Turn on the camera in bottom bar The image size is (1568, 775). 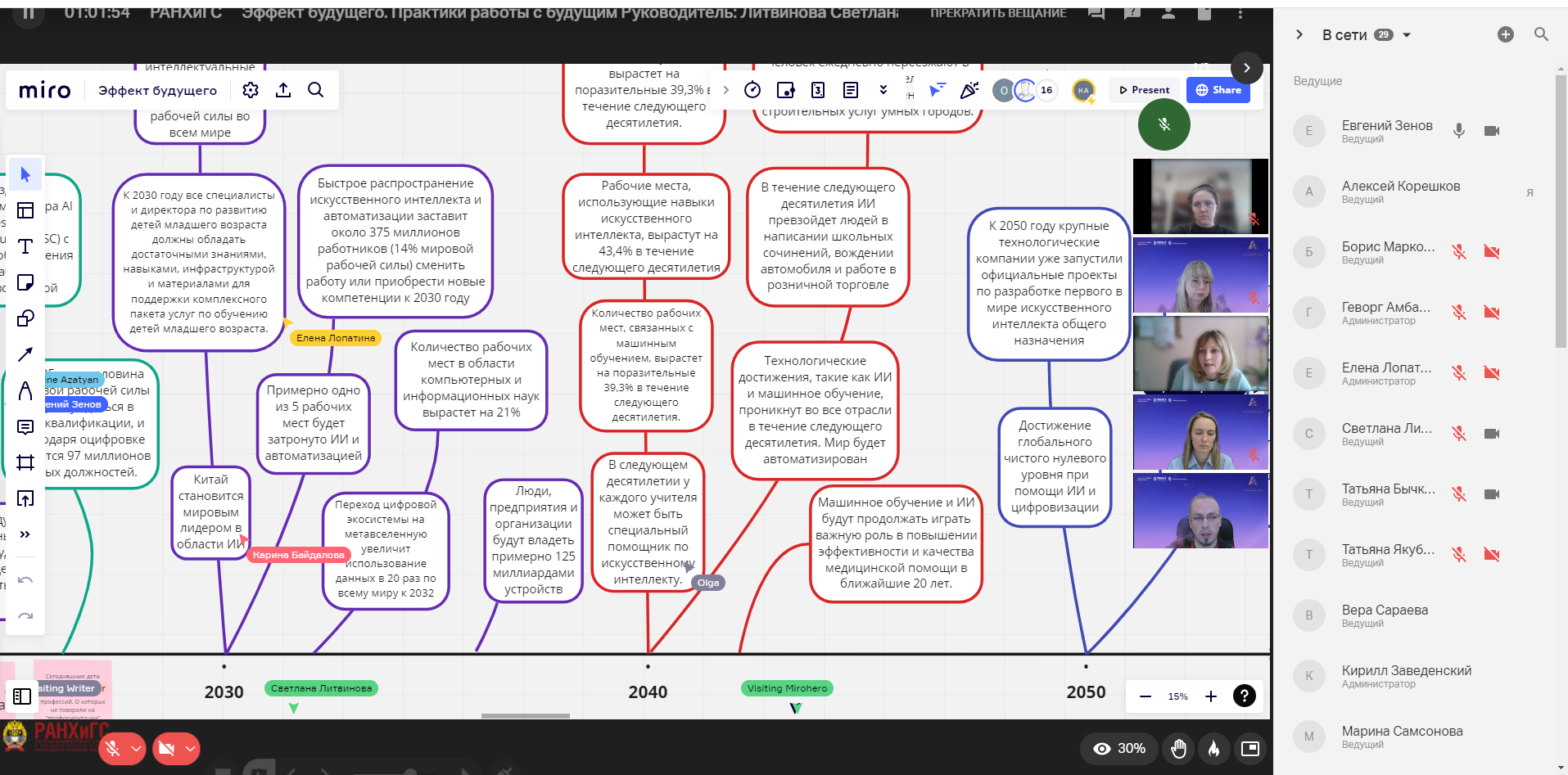tap(167, 748)
